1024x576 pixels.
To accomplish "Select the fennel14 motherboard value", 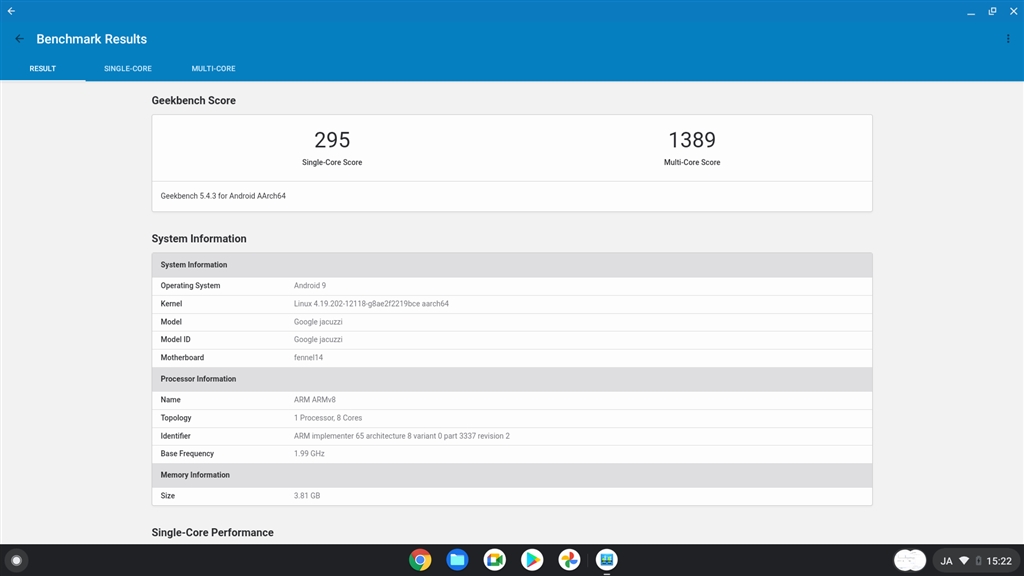I will [308, 358].
